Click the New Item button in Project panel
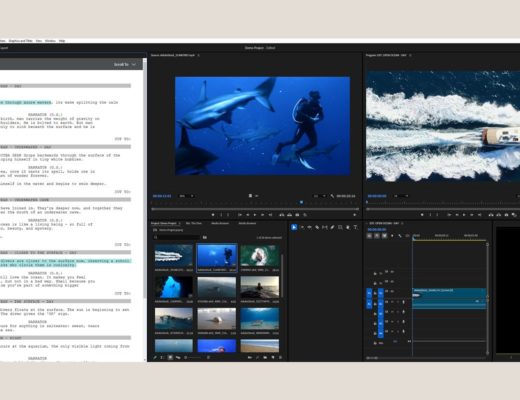 coord(273,357)
